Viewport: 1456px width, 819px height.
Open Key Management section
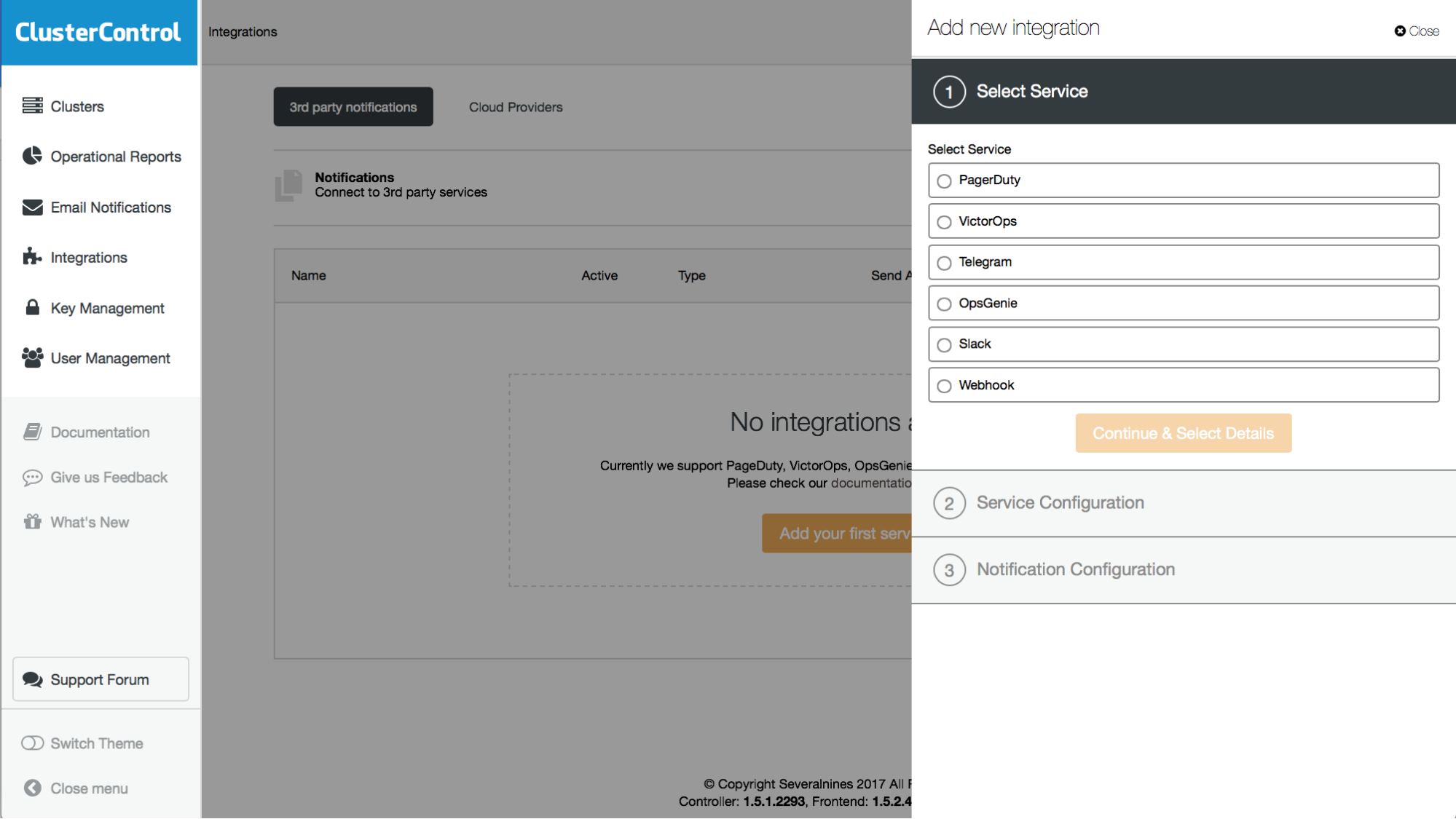pyautogui.click(x=107, y=308)
